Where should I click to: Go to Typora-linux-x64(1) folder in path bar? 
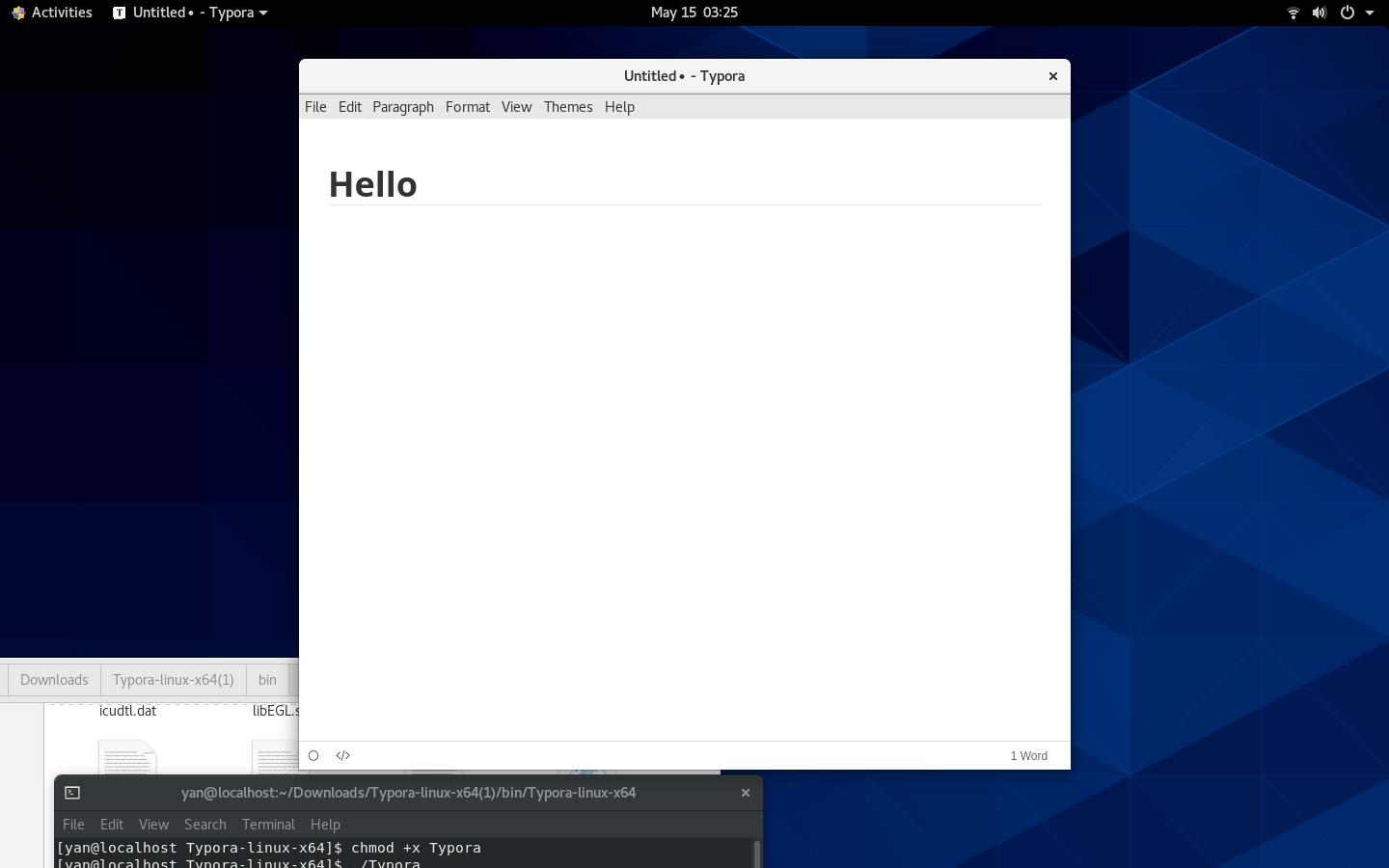click(x=174, y=680)
